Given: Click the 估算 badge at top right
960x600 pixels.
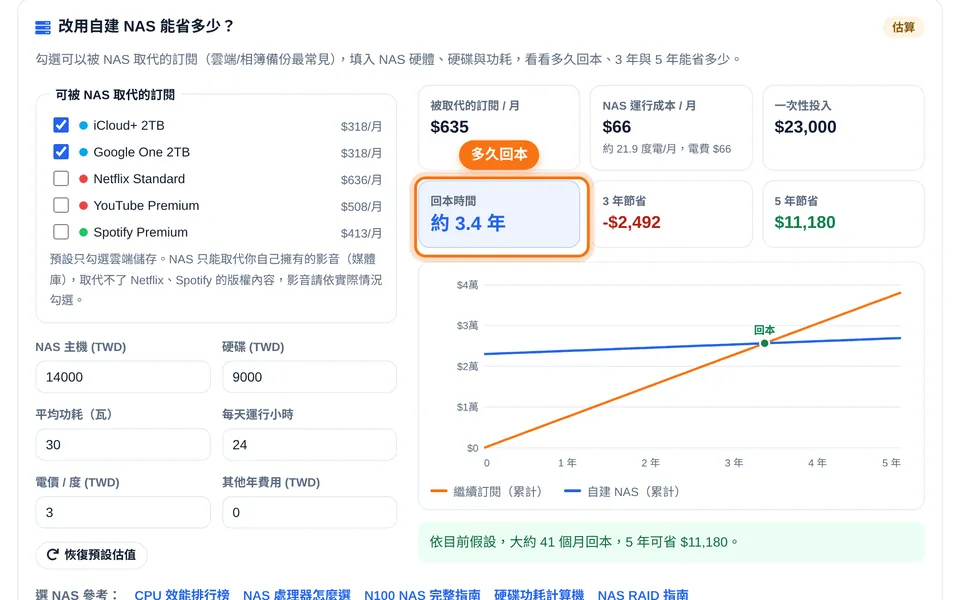Looking at the screenshot, I should [903, 28].
